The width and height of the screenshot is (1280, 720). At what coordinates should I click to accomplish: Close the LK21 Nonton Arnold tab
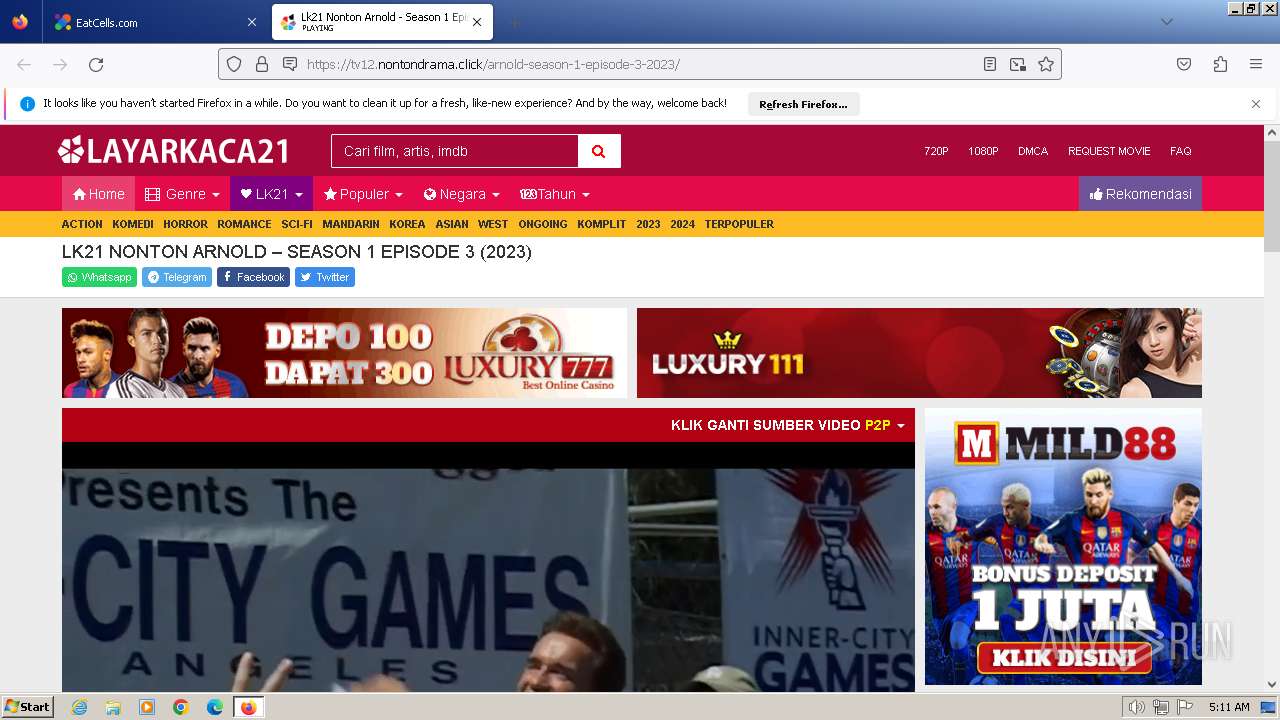pos(477,22)
